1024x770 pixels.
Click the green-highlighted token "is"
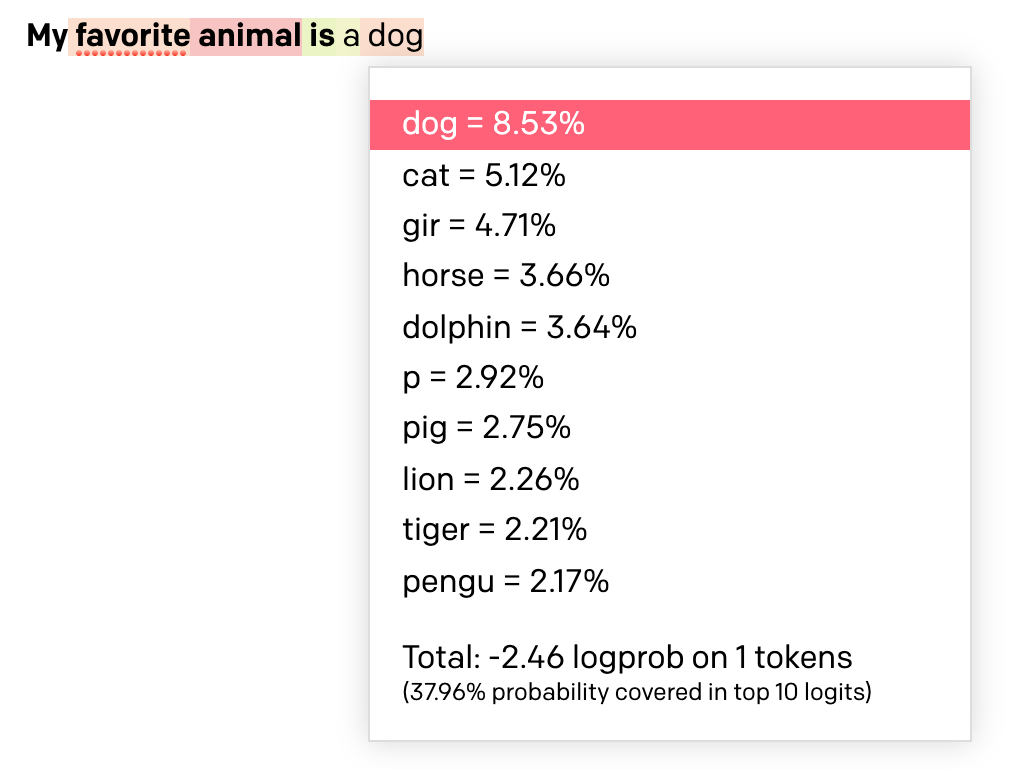(322, 37)
